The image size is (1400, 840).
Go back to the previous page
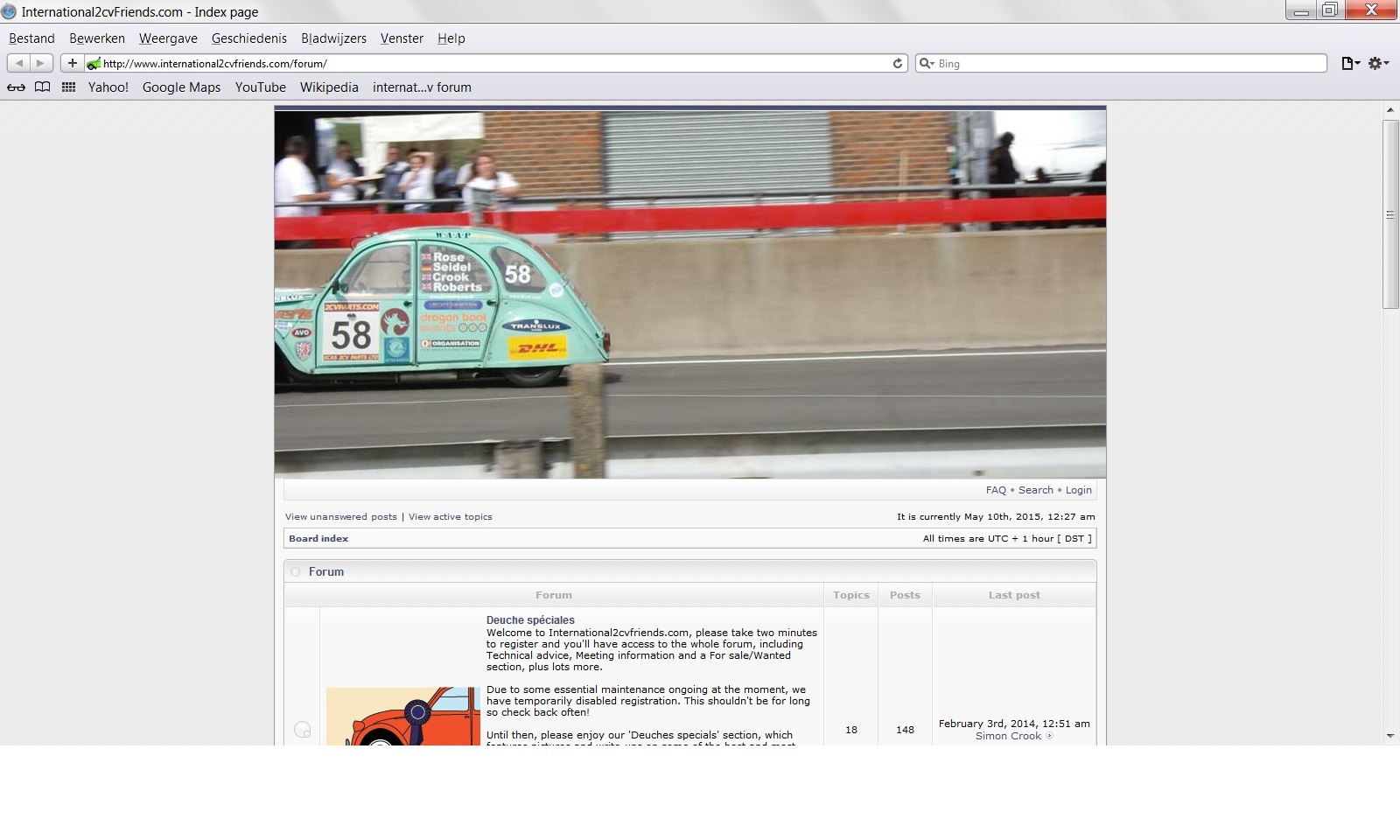18,63
